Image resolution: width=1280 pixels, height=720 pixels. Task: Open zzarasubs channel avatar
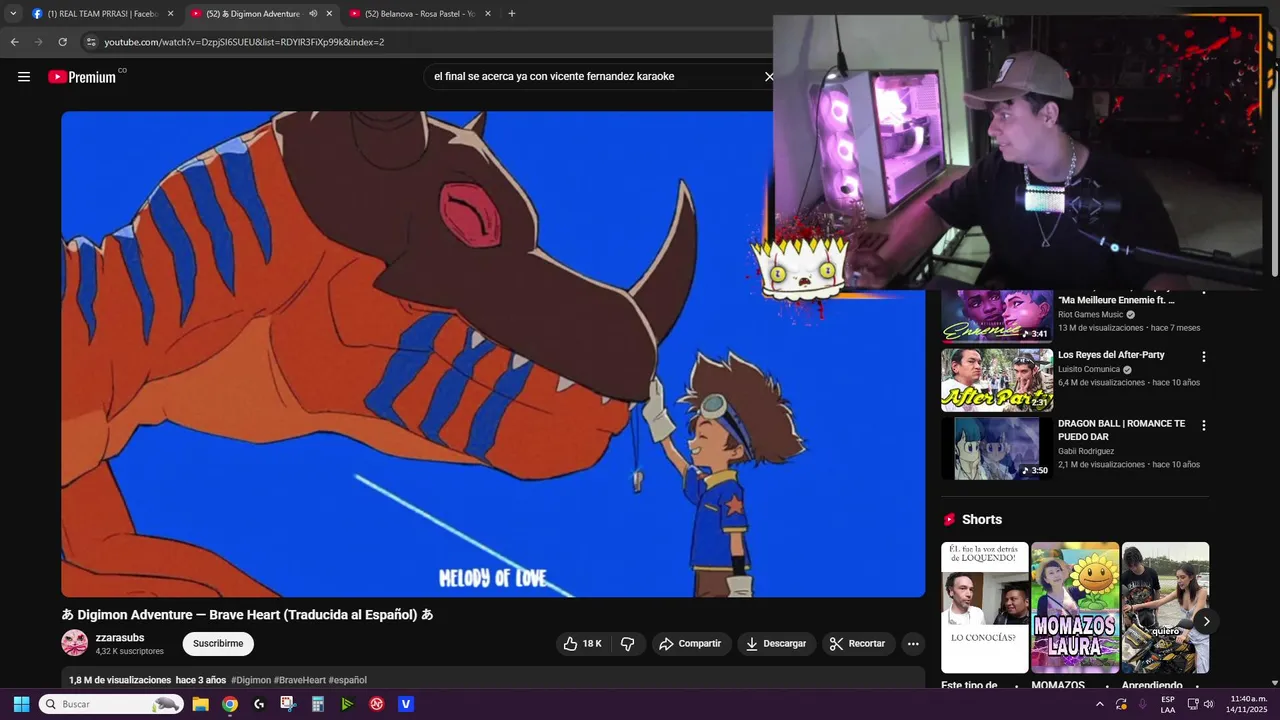point(75,643)
